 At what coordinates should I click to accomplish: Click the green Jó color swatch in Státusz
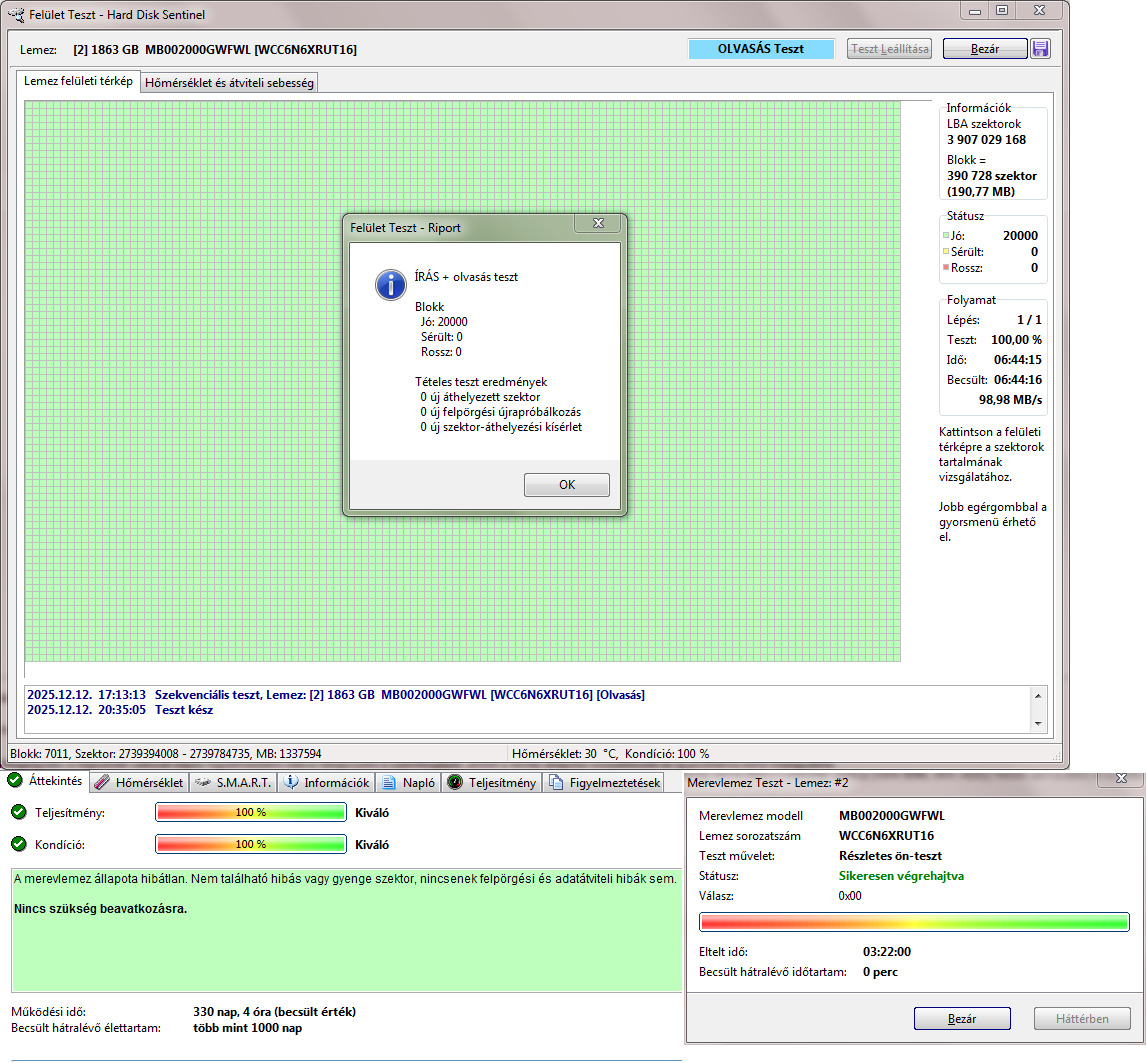946,236
